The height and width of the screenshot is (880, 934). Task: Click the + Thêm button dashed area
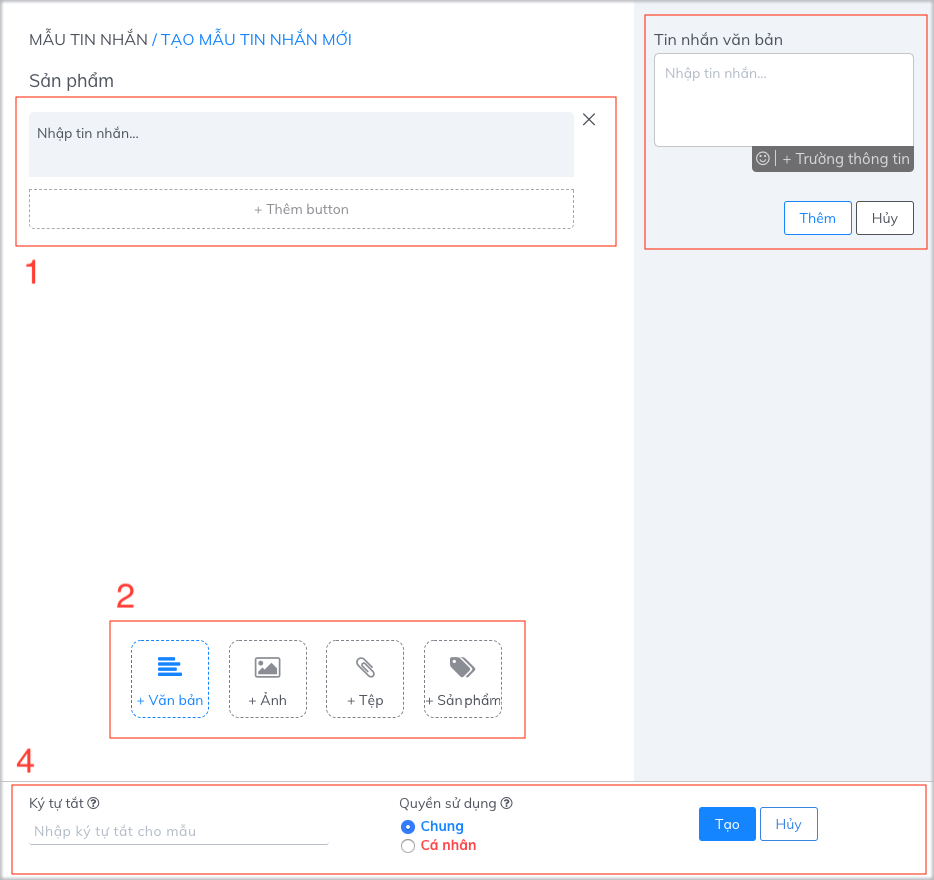[301, 209]
